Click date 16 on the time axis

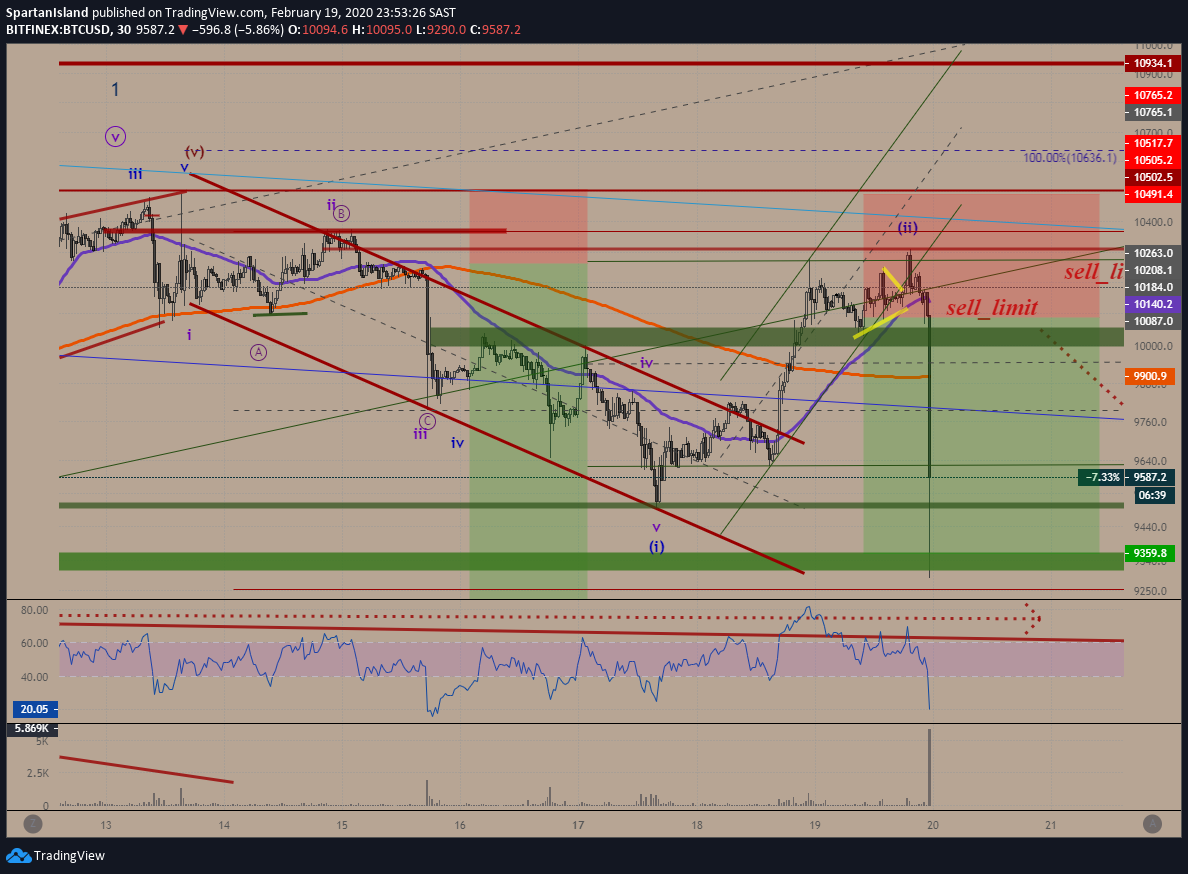(x=460, y=826)
